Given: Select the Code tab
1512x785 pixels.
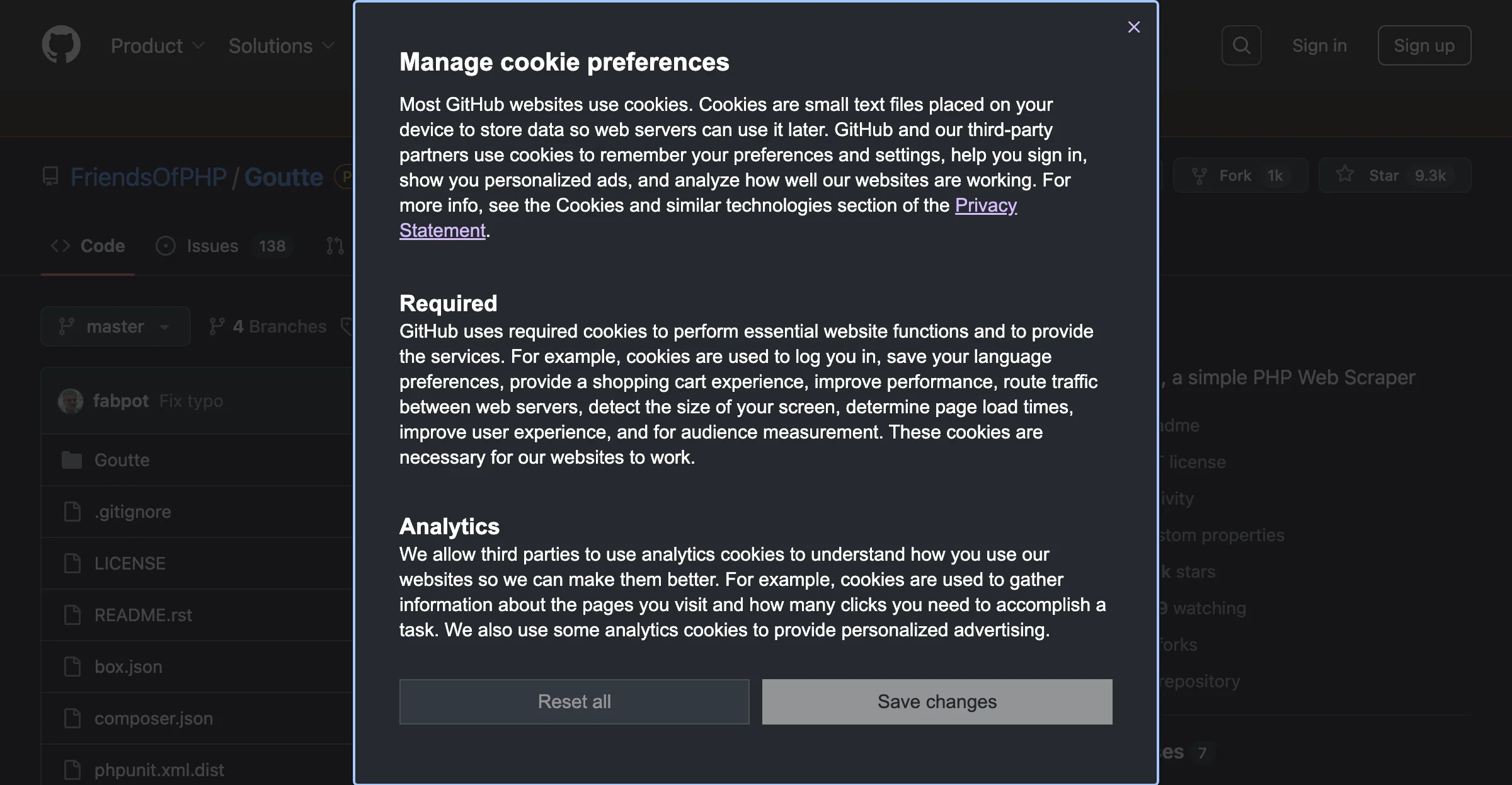Looking at the screenshot, I should click(88, 246).
